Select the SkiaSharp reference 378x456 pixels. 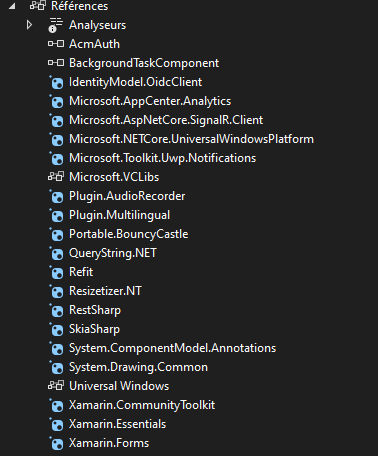[94, 329]
